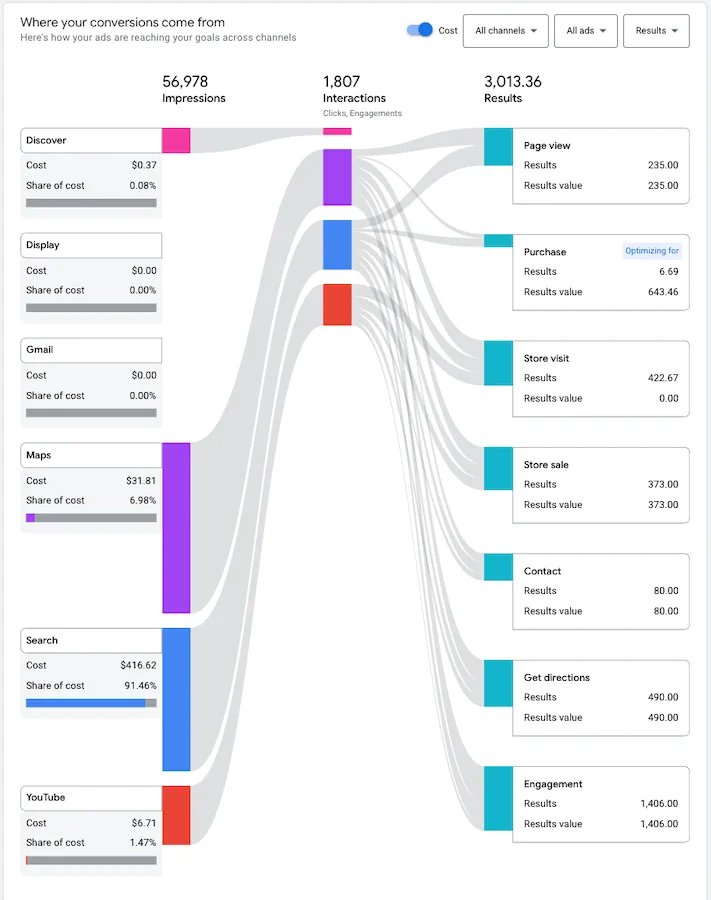Select the purple Maps channel node
This screenshot has width=711, height=900.
pos(176,527)
